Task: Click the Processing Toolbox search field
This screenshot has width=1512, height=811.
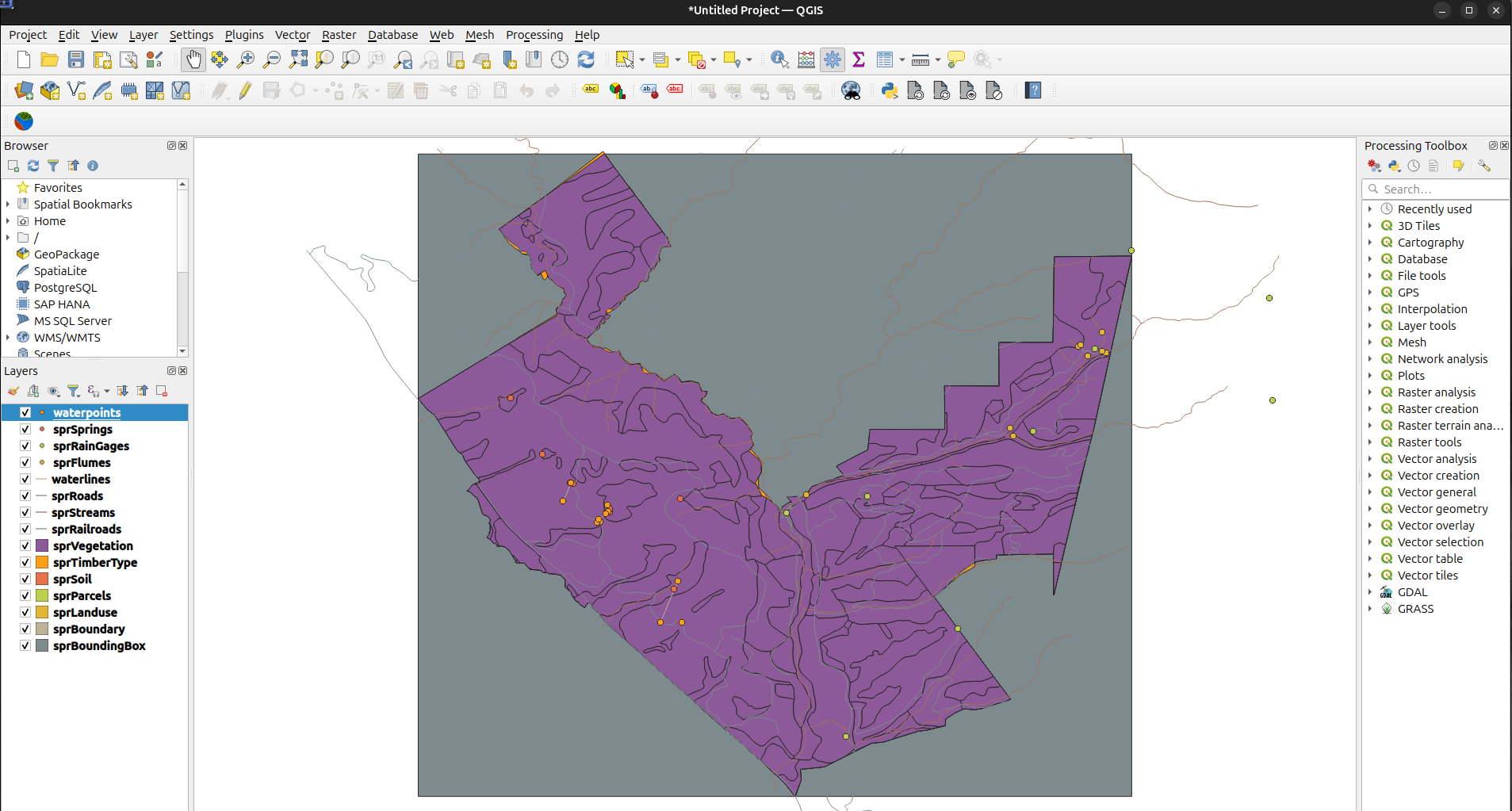Action: pyautogui.click(x=1443, y=189)
